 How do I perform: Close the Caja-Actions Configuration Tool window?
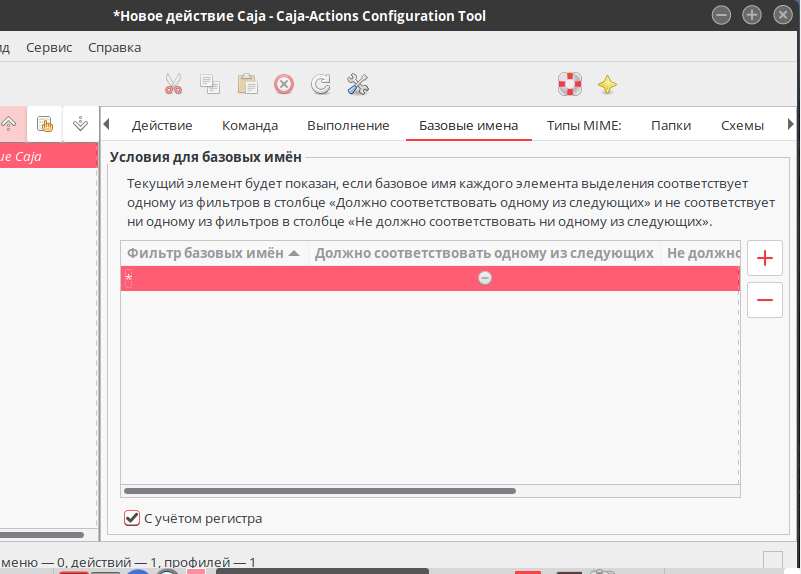[x=783, y=15]
